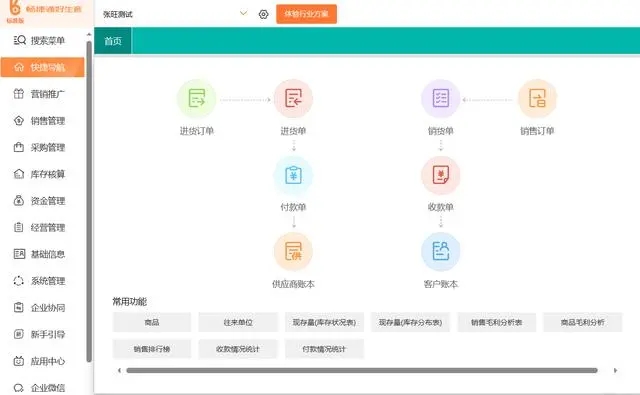Click the 系统管理 label in sidebar
Viewport: 640px width, 395px height.
(48, 281)
